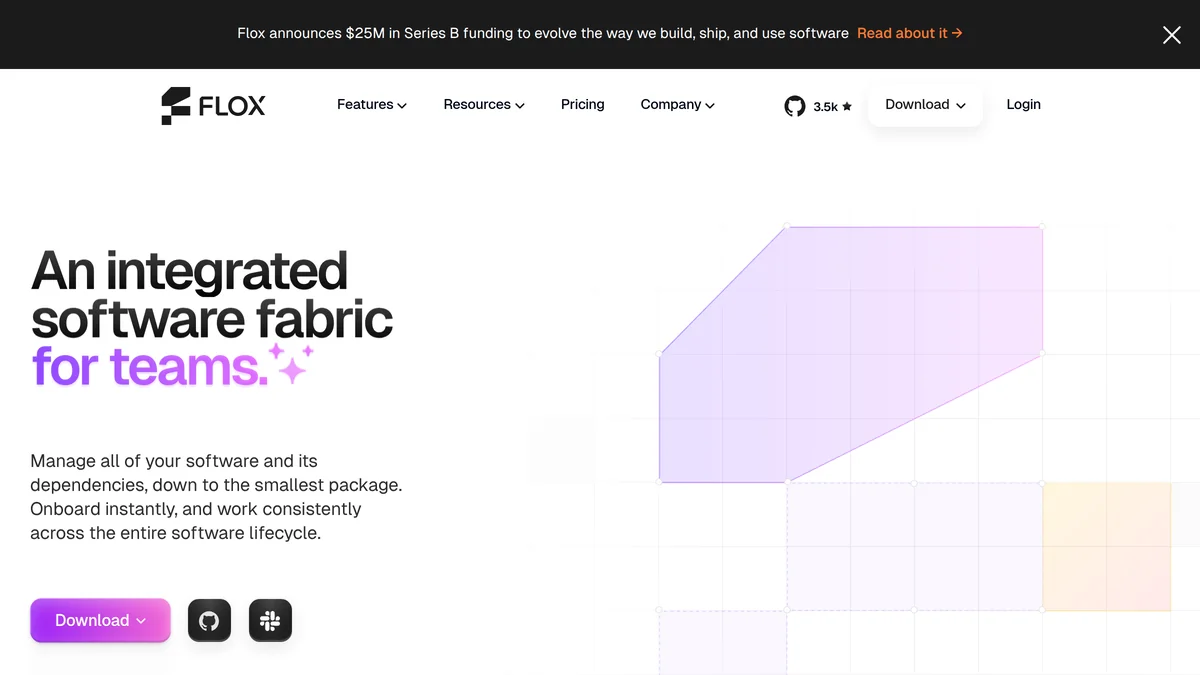
Task: Expand the Company dropdown in navbar
Action: click(x=677, y=104)
